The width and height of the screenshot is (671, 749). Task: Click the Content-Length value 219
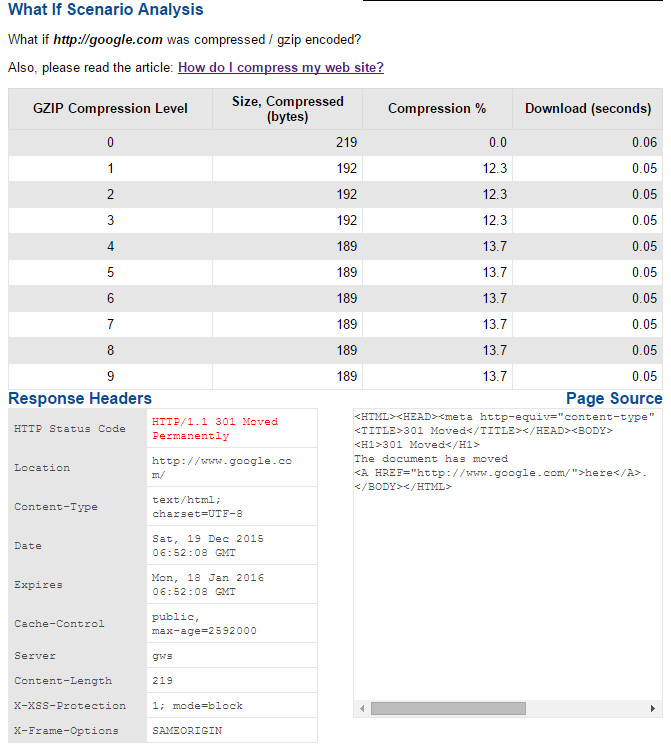pos(162,681)
